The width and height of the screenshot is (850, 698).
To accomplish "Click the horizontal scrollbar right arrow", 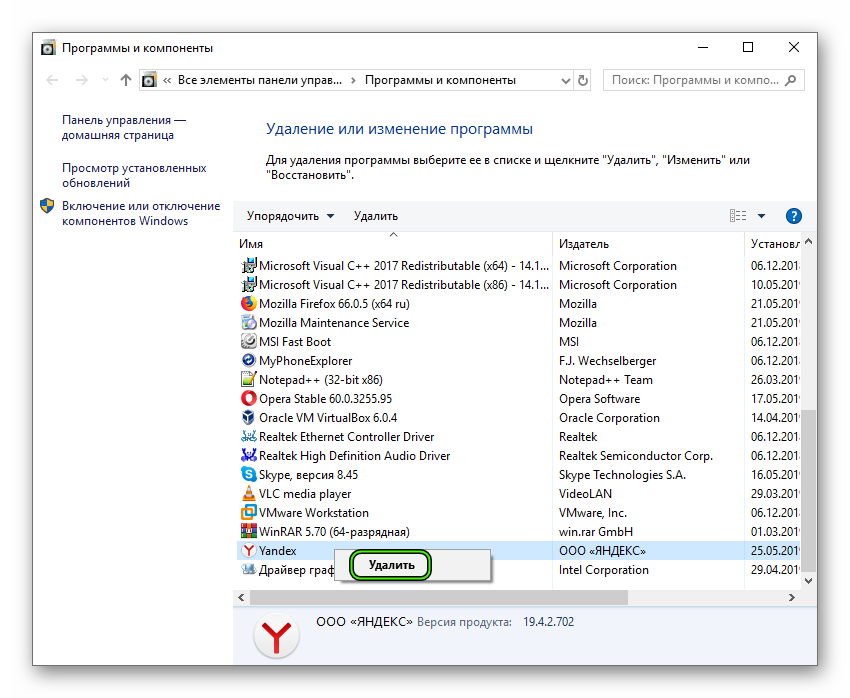I will (792, 597).
